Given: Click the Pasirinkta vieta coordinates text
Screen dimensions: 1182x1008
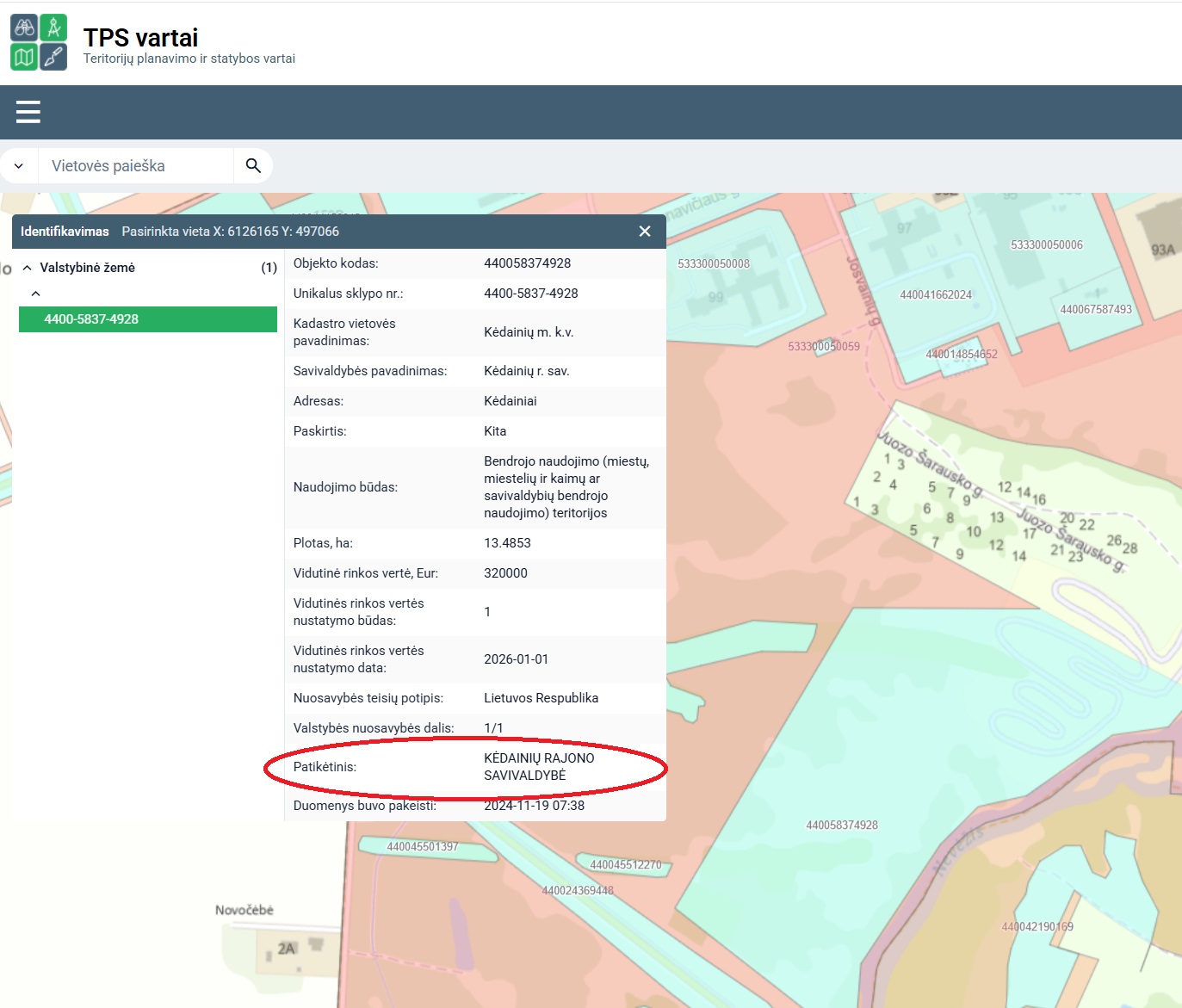Looking at the screenshot, I should pos(230,232).
